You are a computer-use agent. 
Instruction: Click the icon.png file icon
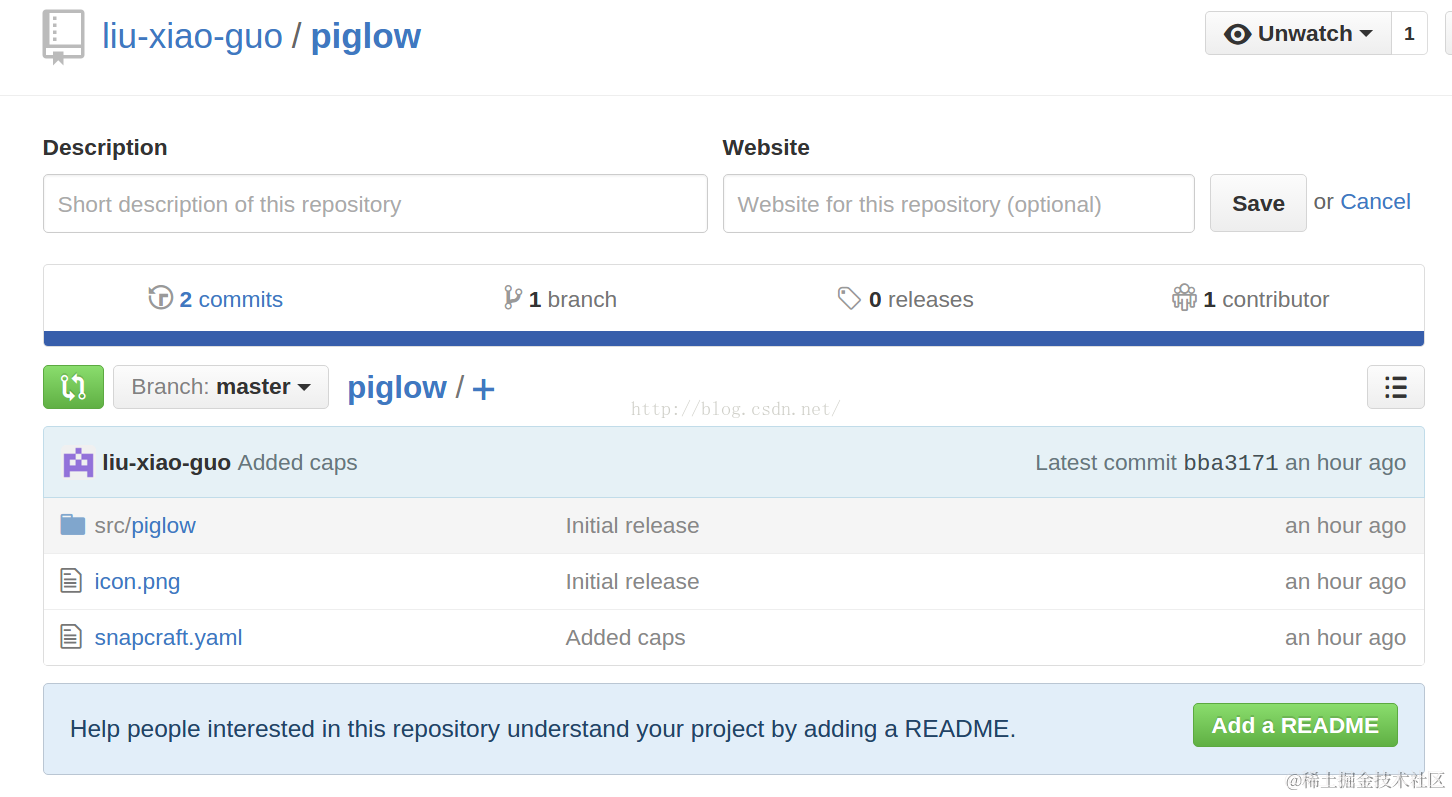click(x=71, y=580)
